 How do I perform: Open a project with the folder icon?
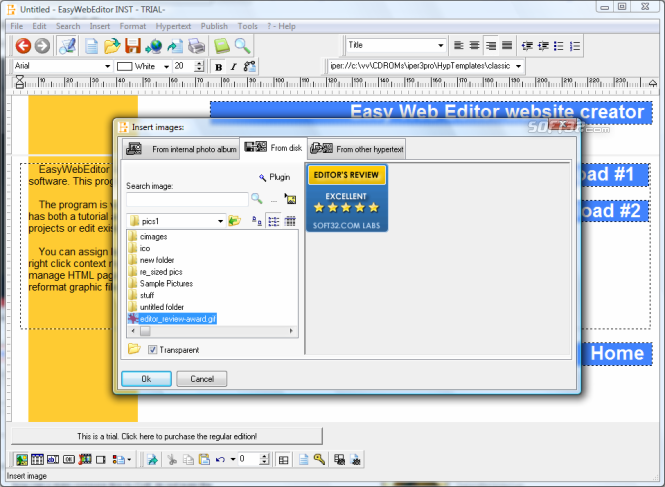click(112, 46)
